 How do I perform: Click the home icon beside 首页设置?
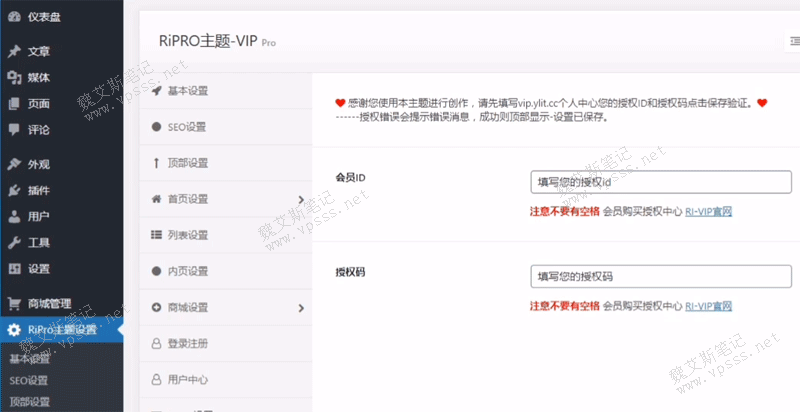157,199
